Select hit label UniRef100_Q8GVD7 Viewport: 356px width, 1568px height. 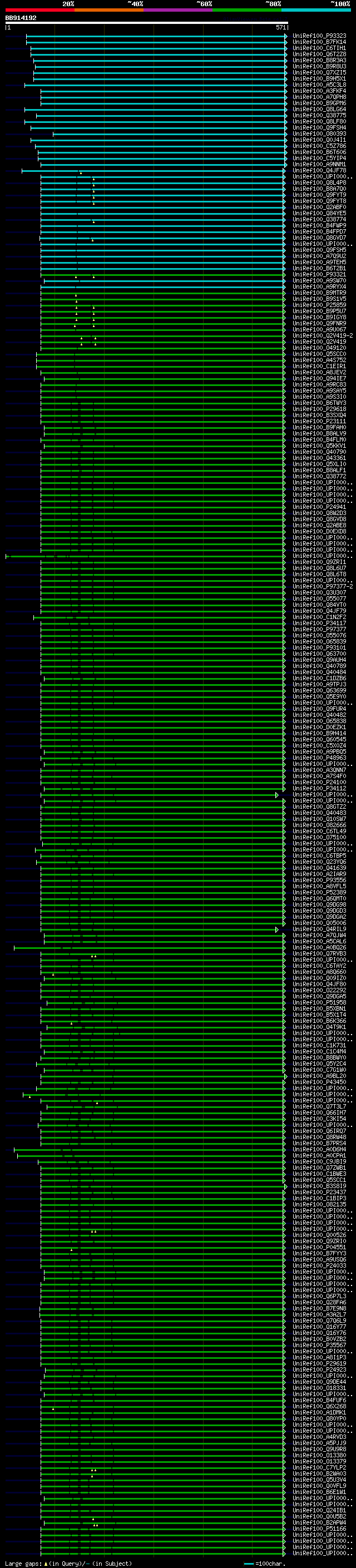319,238
